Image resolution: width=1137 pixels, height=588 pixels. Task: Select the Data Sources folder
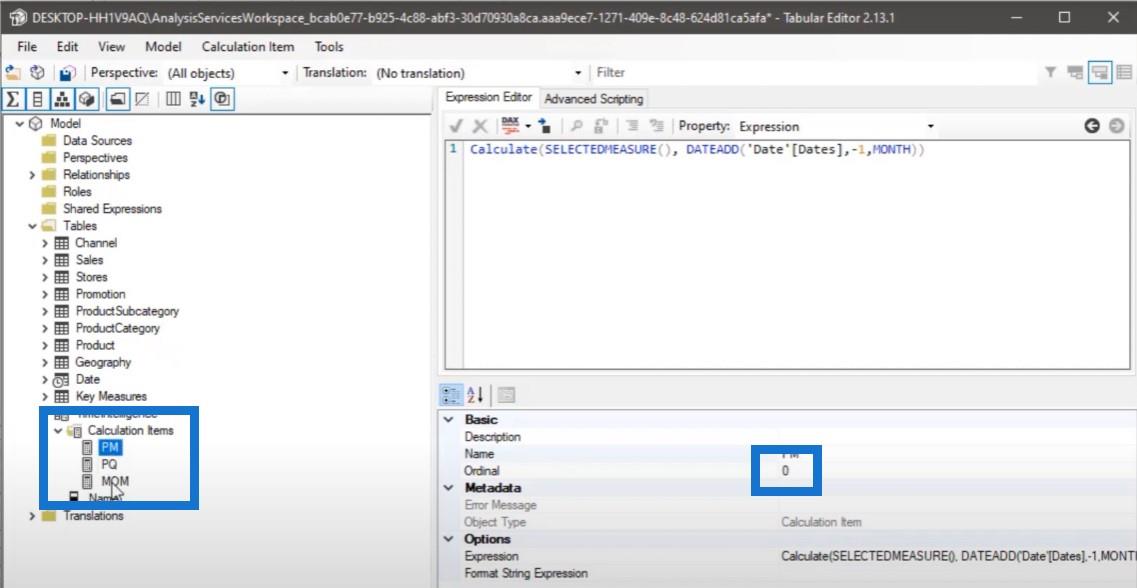click(97, 141)
